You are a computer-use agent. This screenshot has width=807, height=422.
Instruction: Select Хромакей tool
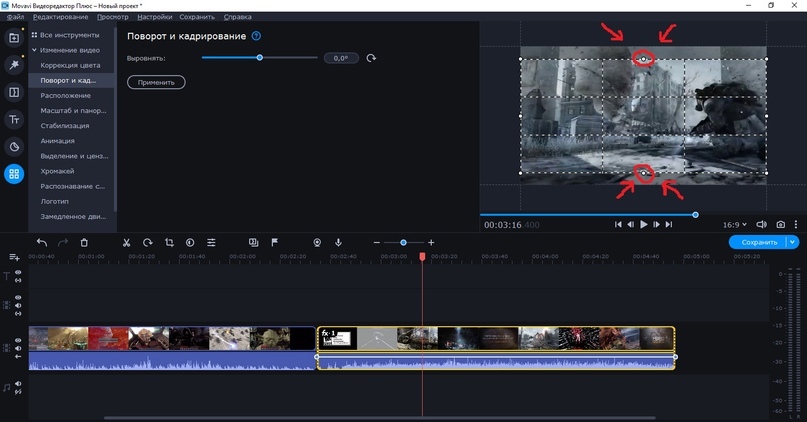pyautogui.click(x=58, y=171)
